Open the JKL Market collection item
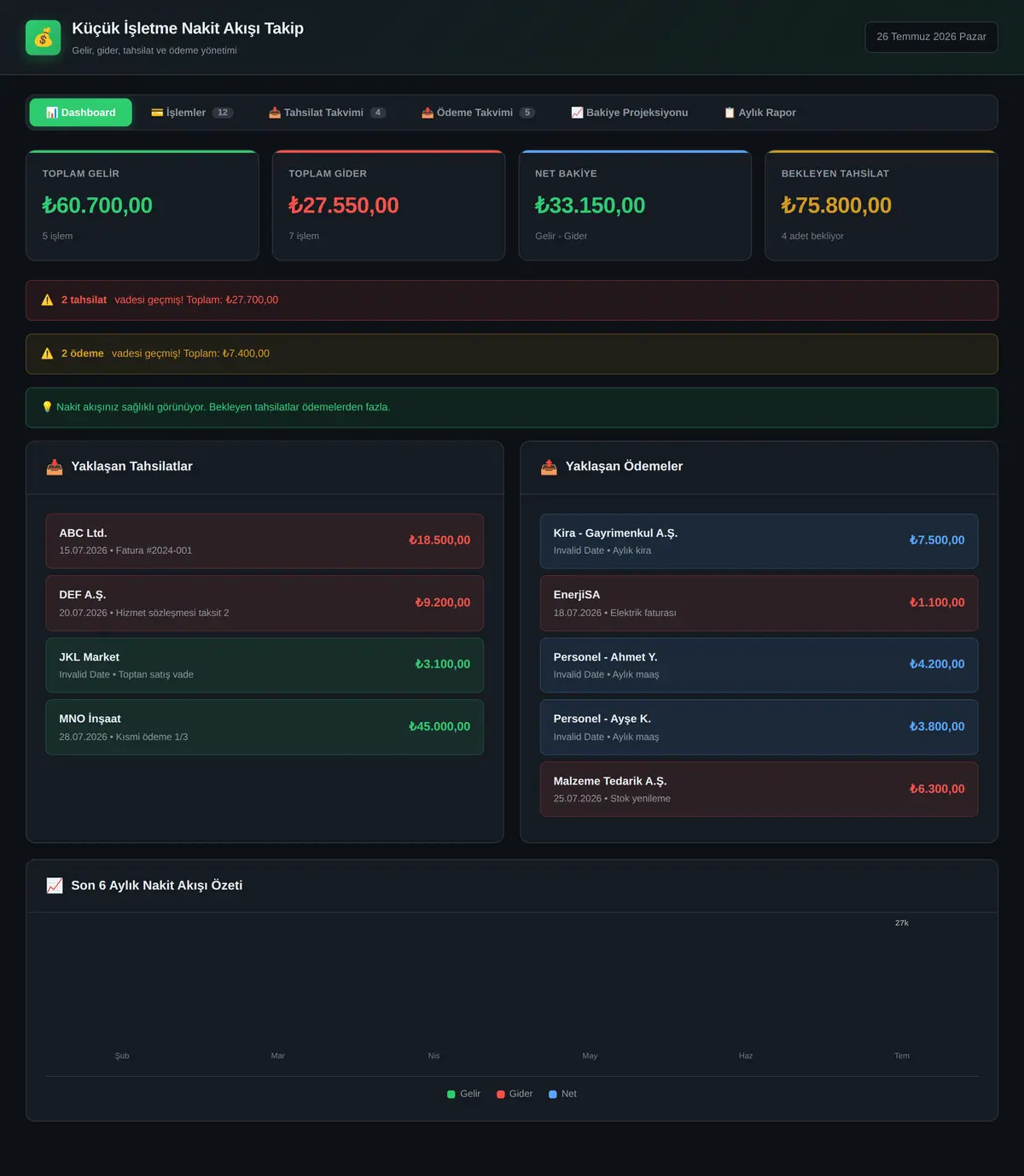1024x1176 pixels. tap(265, 666)
